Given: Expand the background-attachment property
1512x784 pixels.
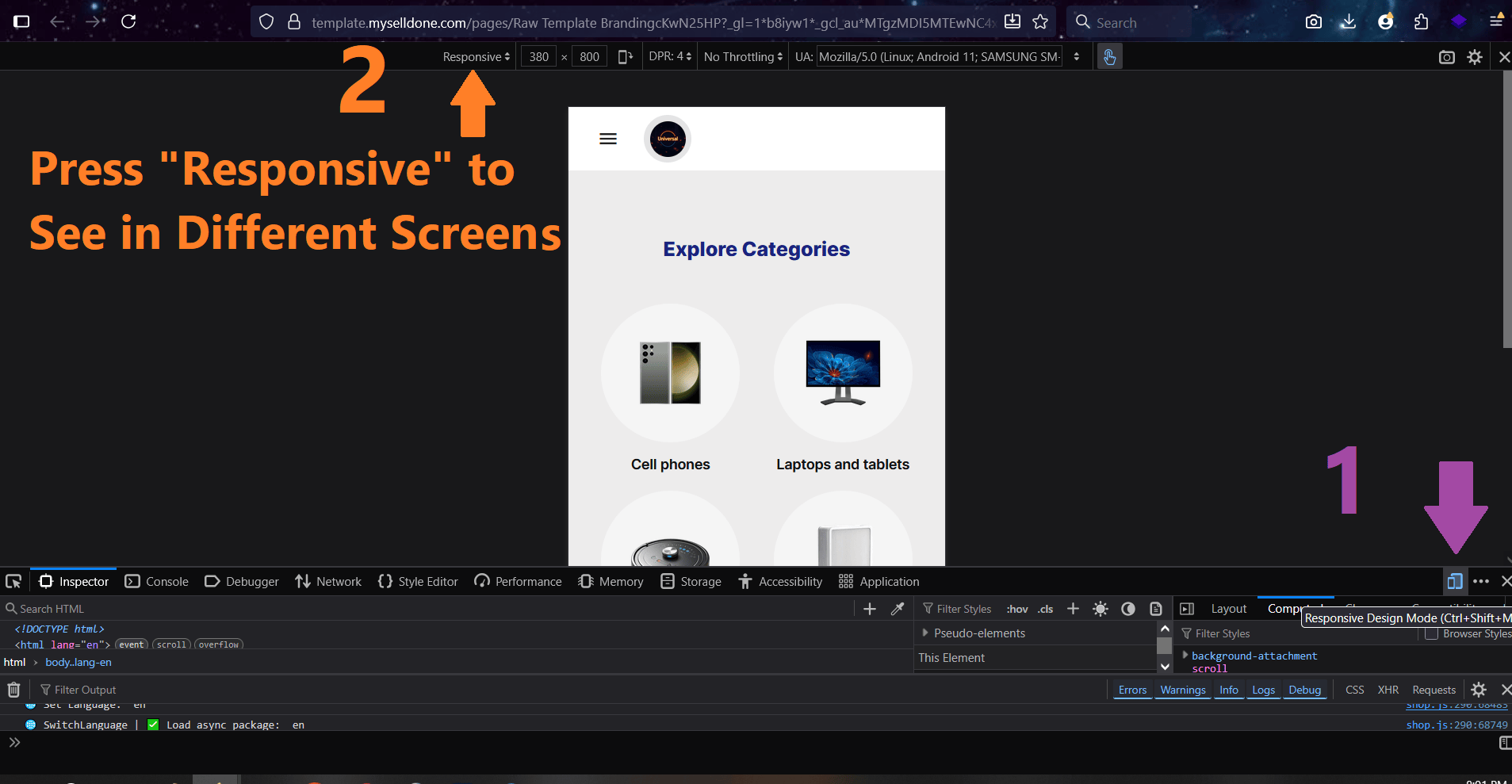Looking at the screenshot, I should (x=1185, y=655).
